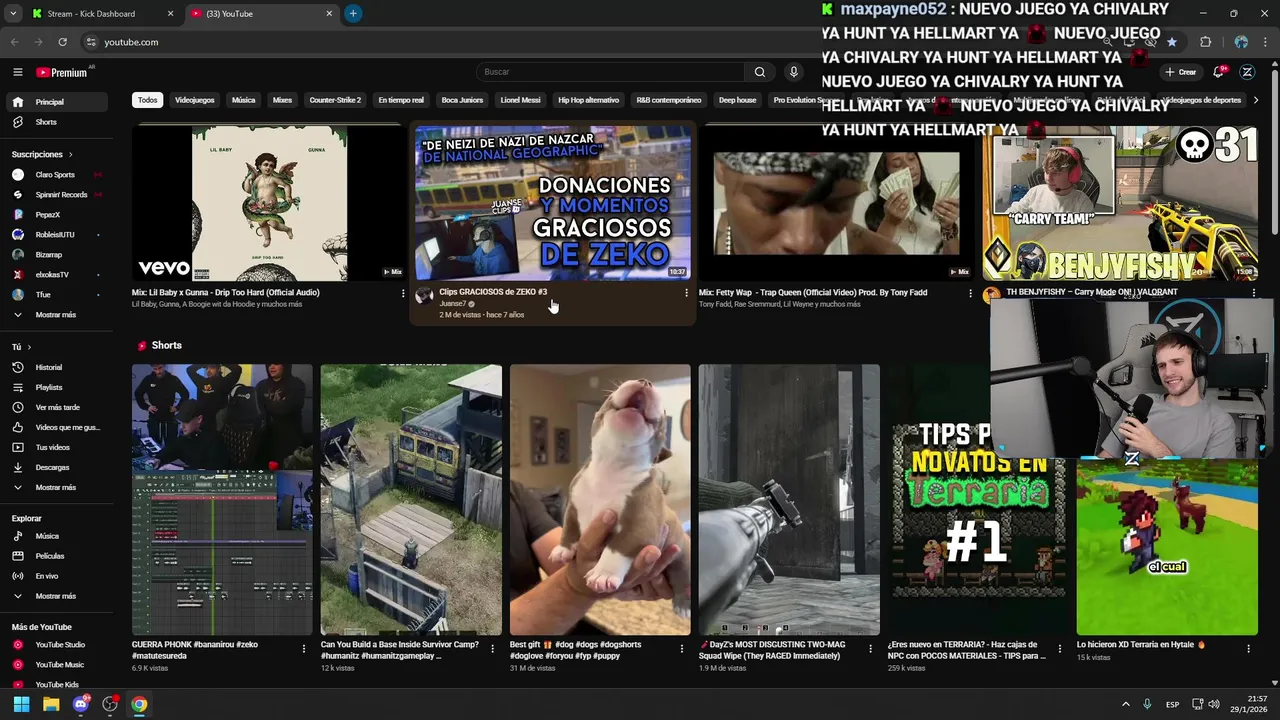Open a new browser tab

click(353, 13)
